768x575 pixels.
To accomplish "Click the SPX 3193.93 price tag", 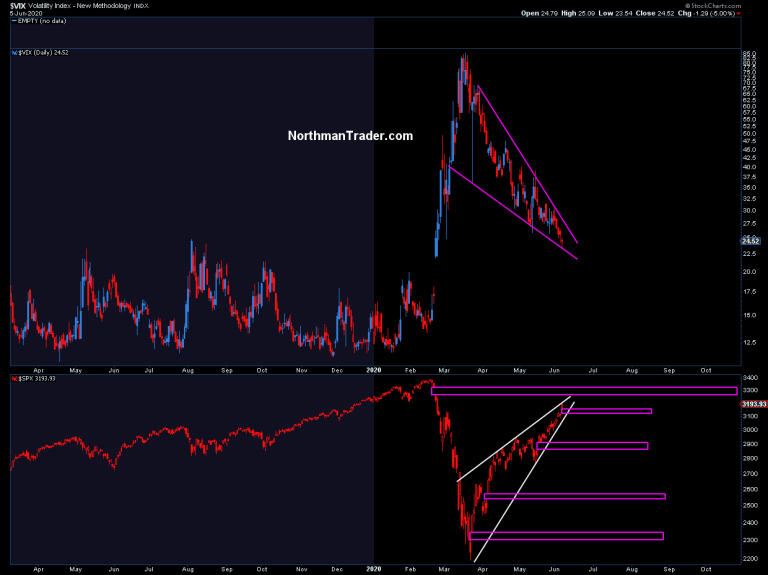I will (x=753, y=403).
